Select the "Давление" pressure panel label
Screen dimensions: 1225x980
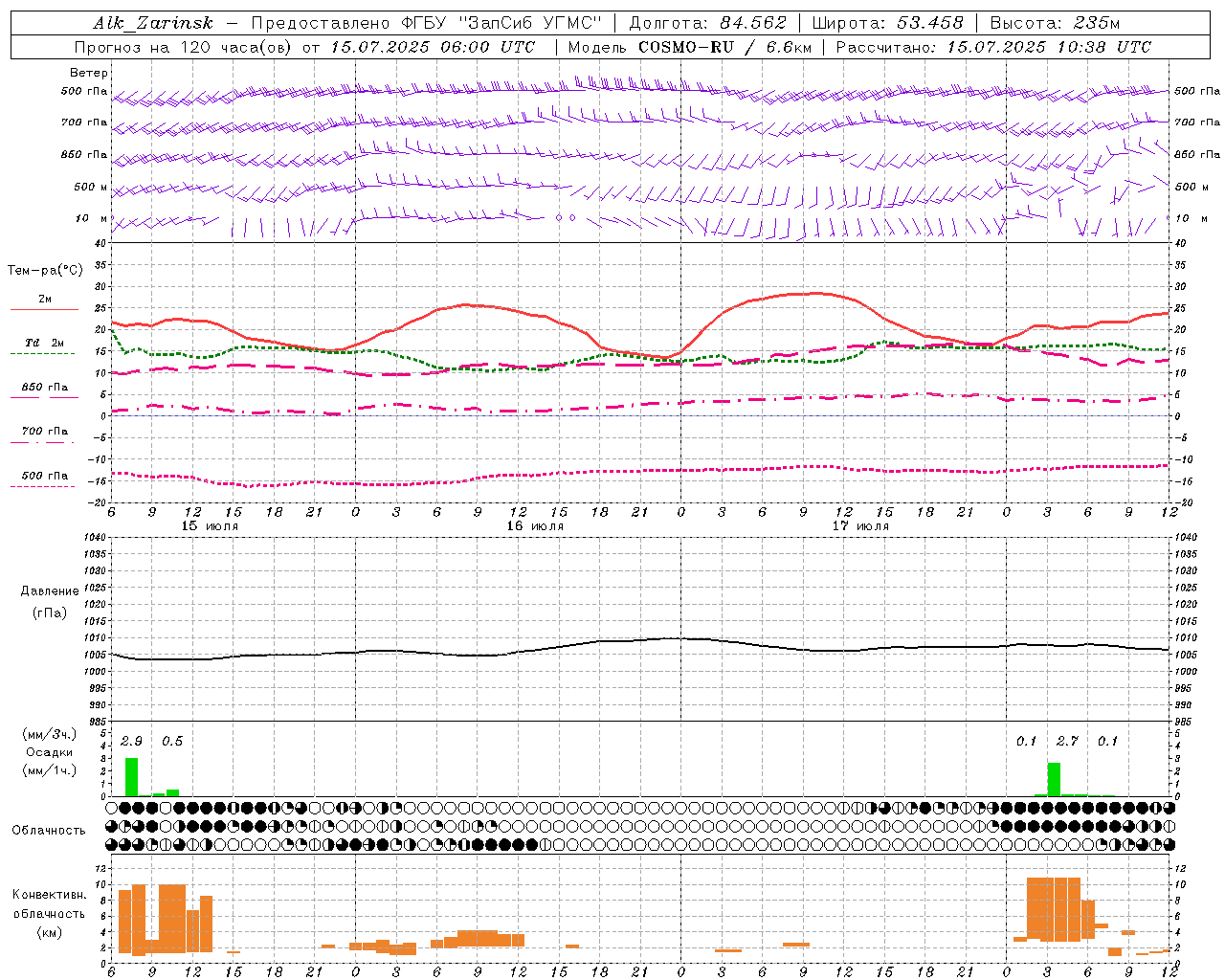pos(50,591)
